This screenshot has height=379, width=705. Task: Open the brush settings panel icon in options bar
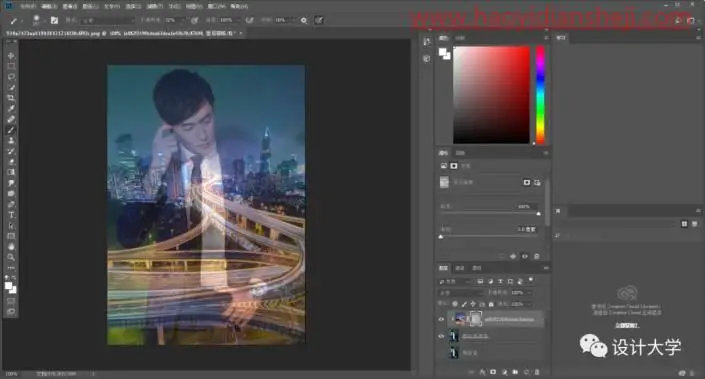point(54,20)
